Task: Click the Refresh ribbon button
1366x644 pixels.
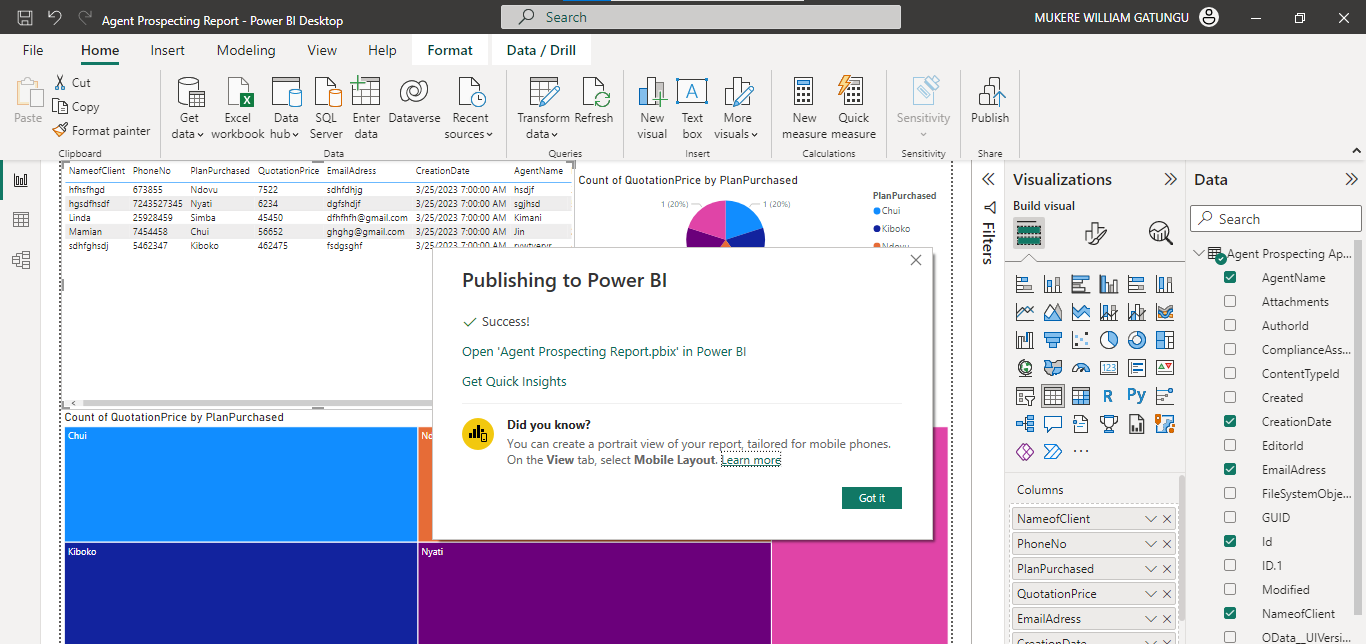Action: coord(594,102)
